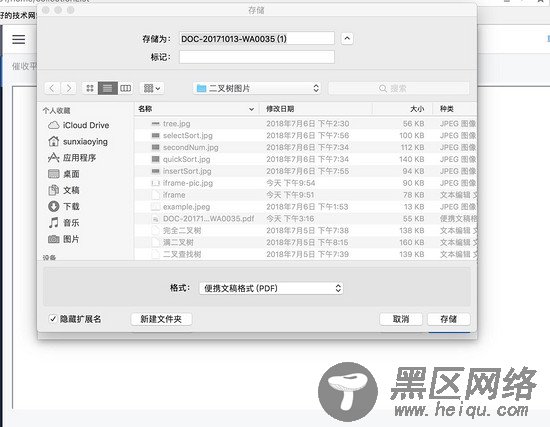Click the 标记 tags field
This screenshot has width=550, height=427.
point(257,57)
